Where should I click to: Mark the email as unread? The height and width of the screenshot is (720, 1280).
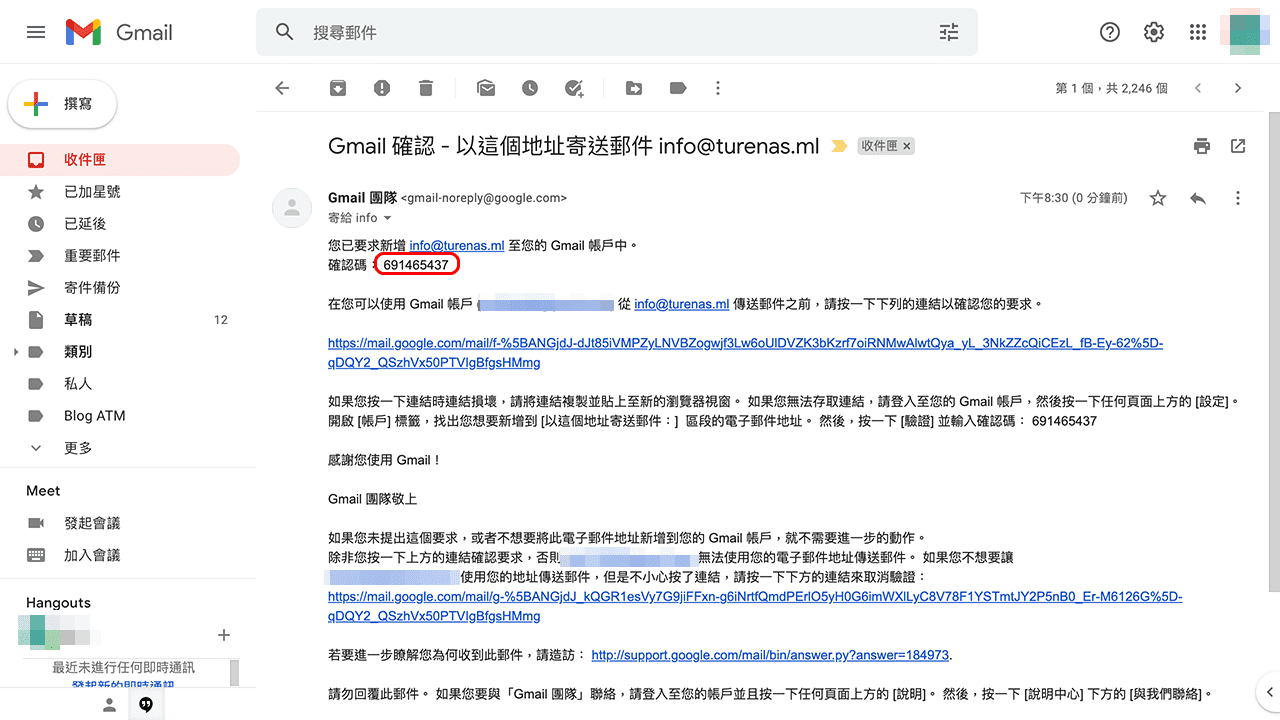point(486,88)
